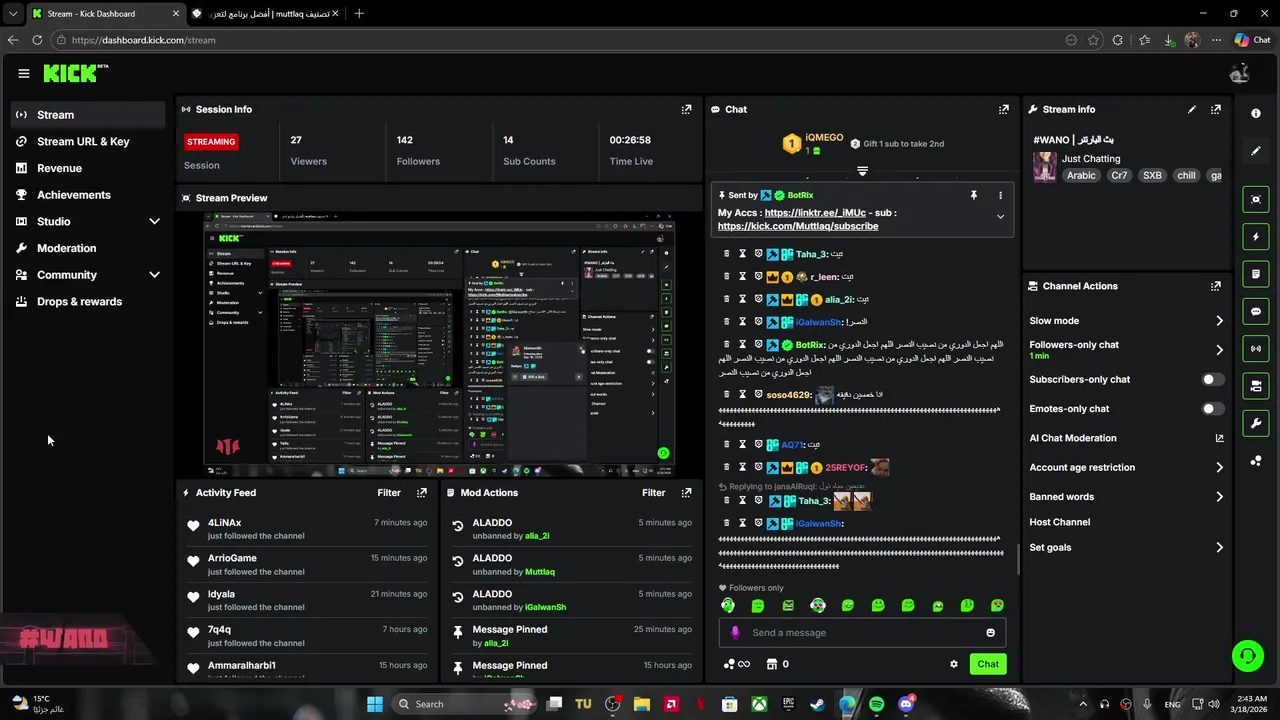The image size is (1280, 720).
Task: Open Achievements page
Action: click(x=88, y=195)
